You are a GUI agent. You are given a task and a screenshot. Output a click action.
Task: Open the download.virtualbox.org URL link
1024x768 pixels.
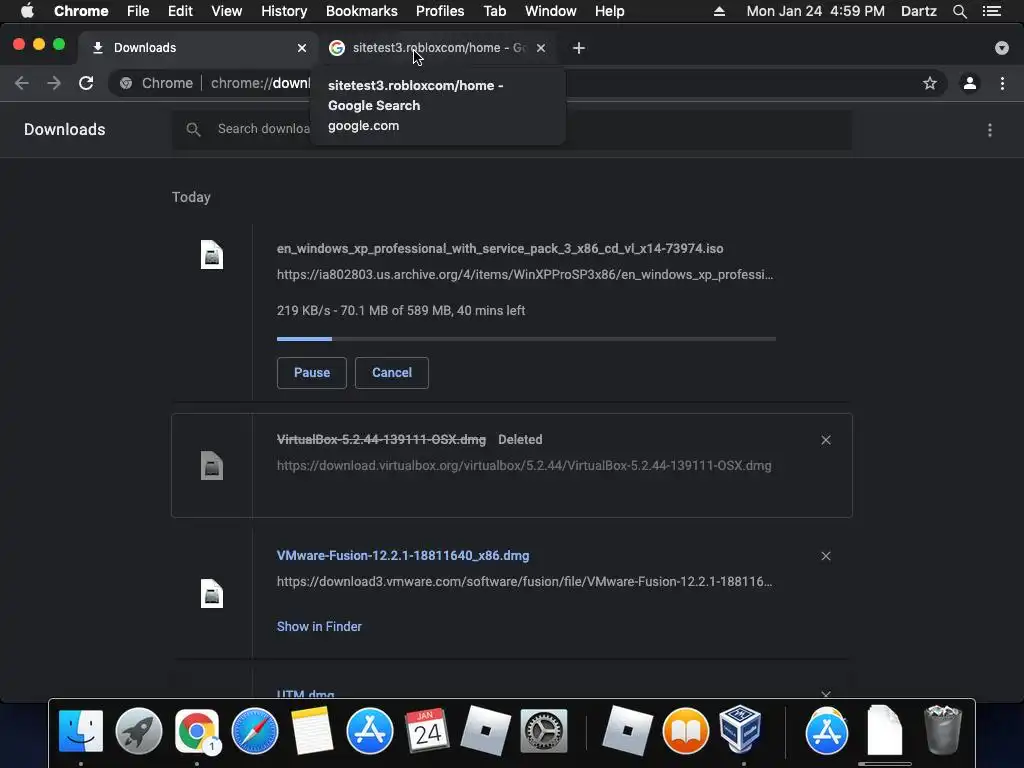[524, 466]
